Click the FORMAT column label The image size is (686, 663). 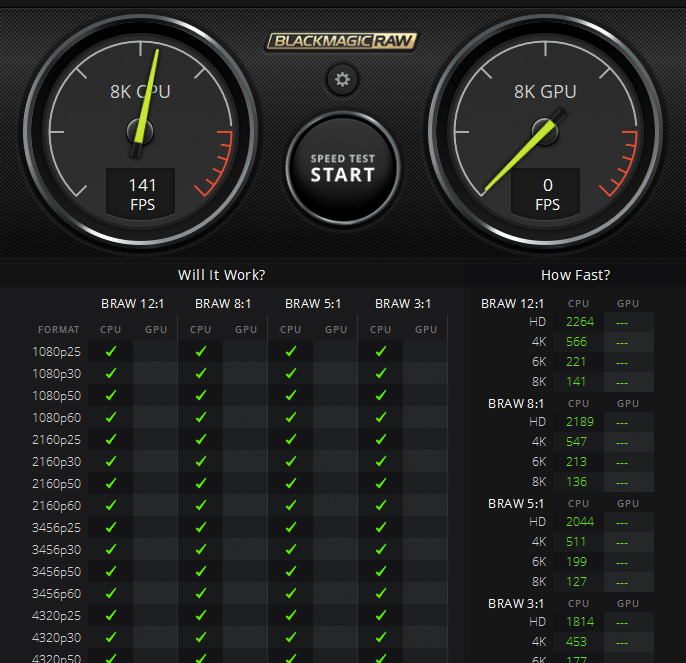[x=59, y=330]
